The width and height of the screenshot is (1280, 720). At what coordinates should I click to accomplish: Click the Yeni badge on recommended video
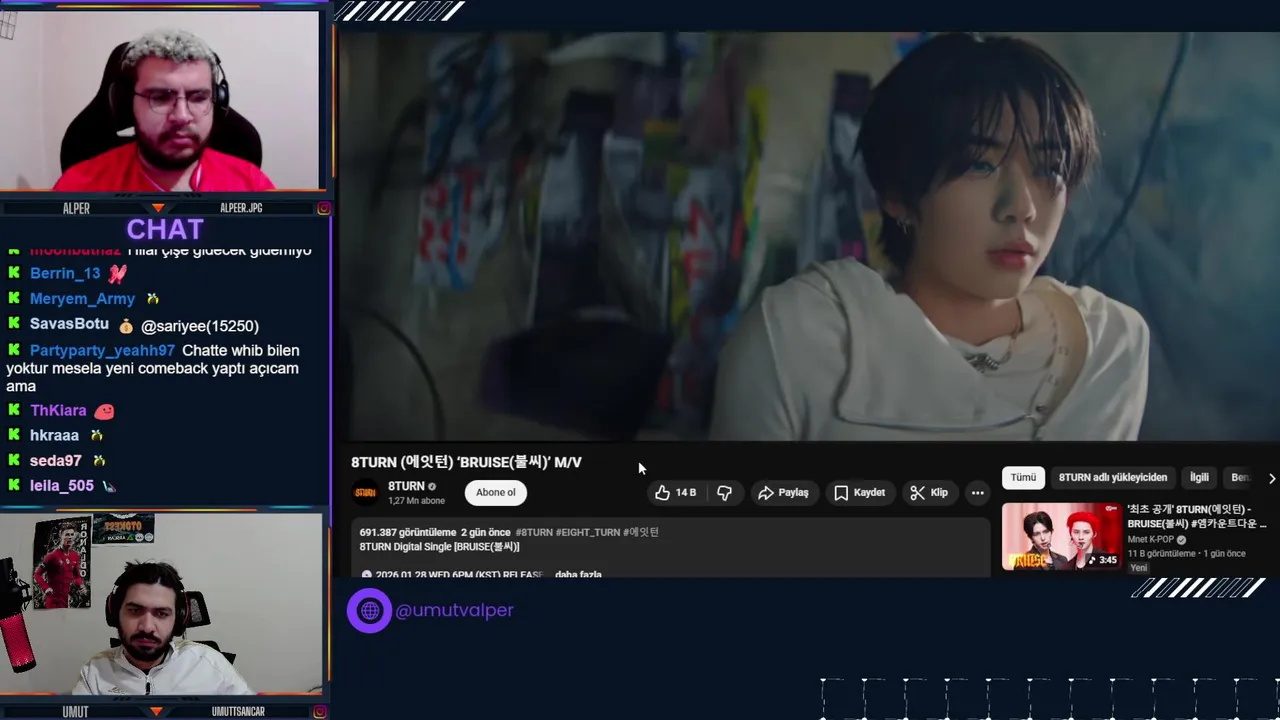1139,568
